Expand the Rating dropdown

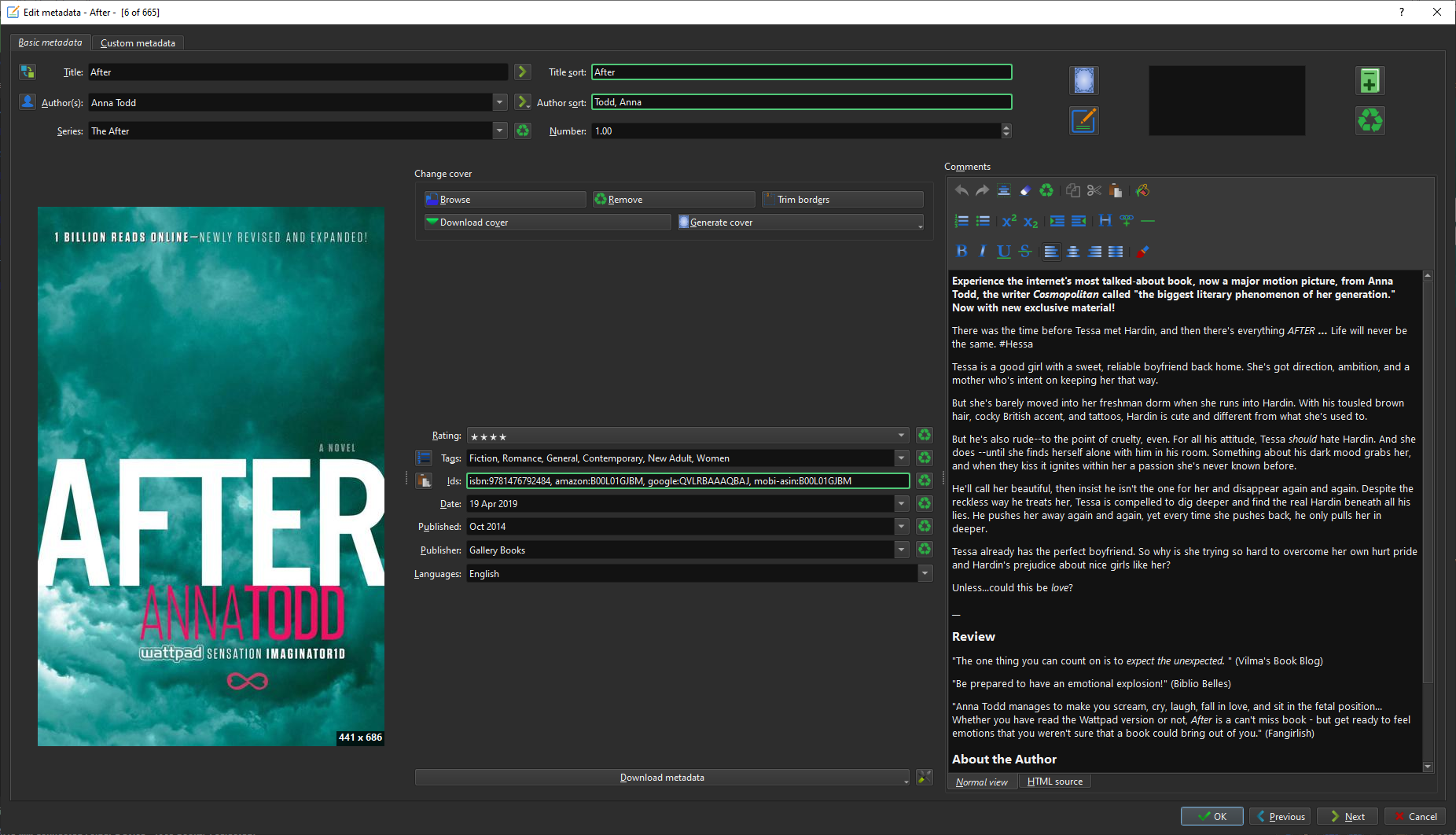tap(901, 436)
